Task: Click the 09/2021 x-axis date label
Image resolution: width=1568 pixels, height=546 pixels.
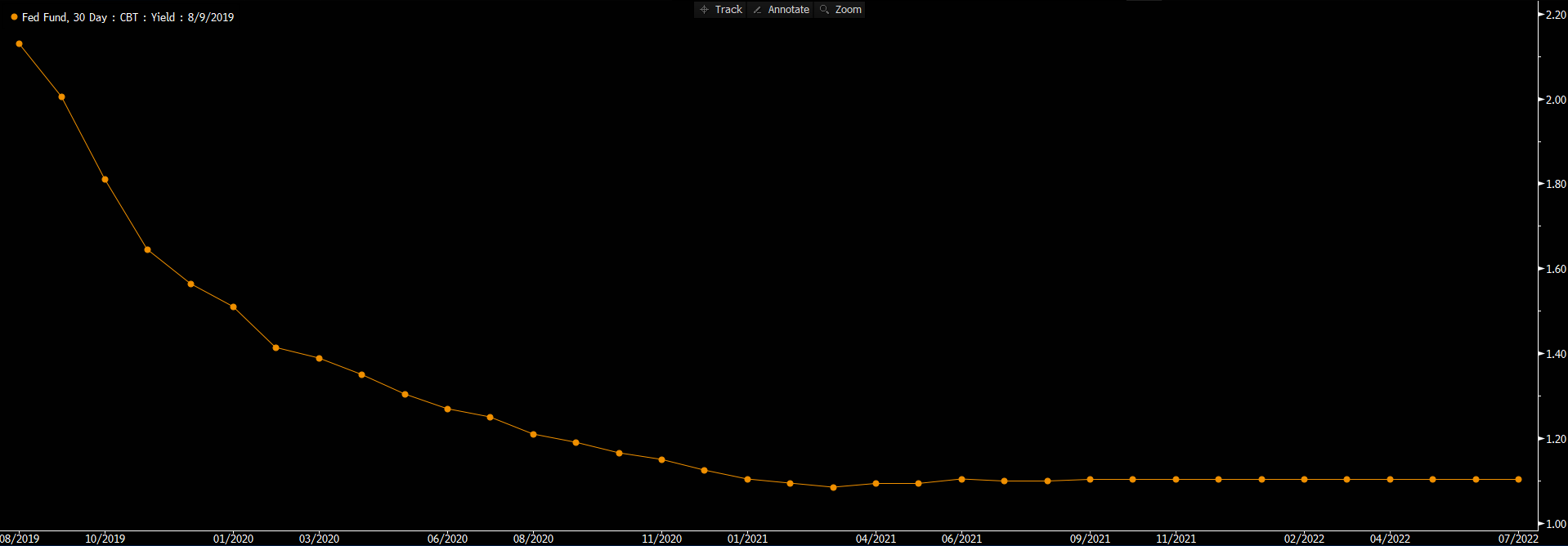Action: [1090, 539]
